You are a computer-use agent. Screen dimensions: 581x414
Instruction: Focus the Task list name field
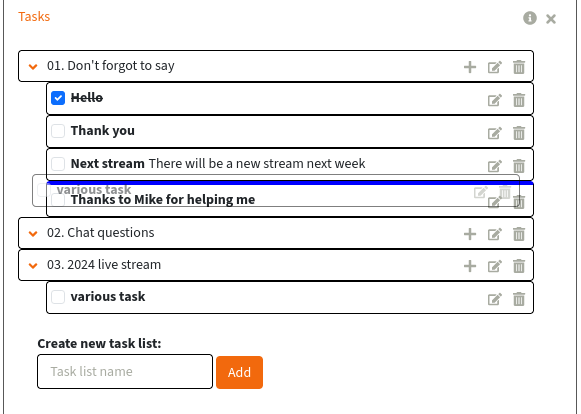pyautogui.click(x=125, y=371)
